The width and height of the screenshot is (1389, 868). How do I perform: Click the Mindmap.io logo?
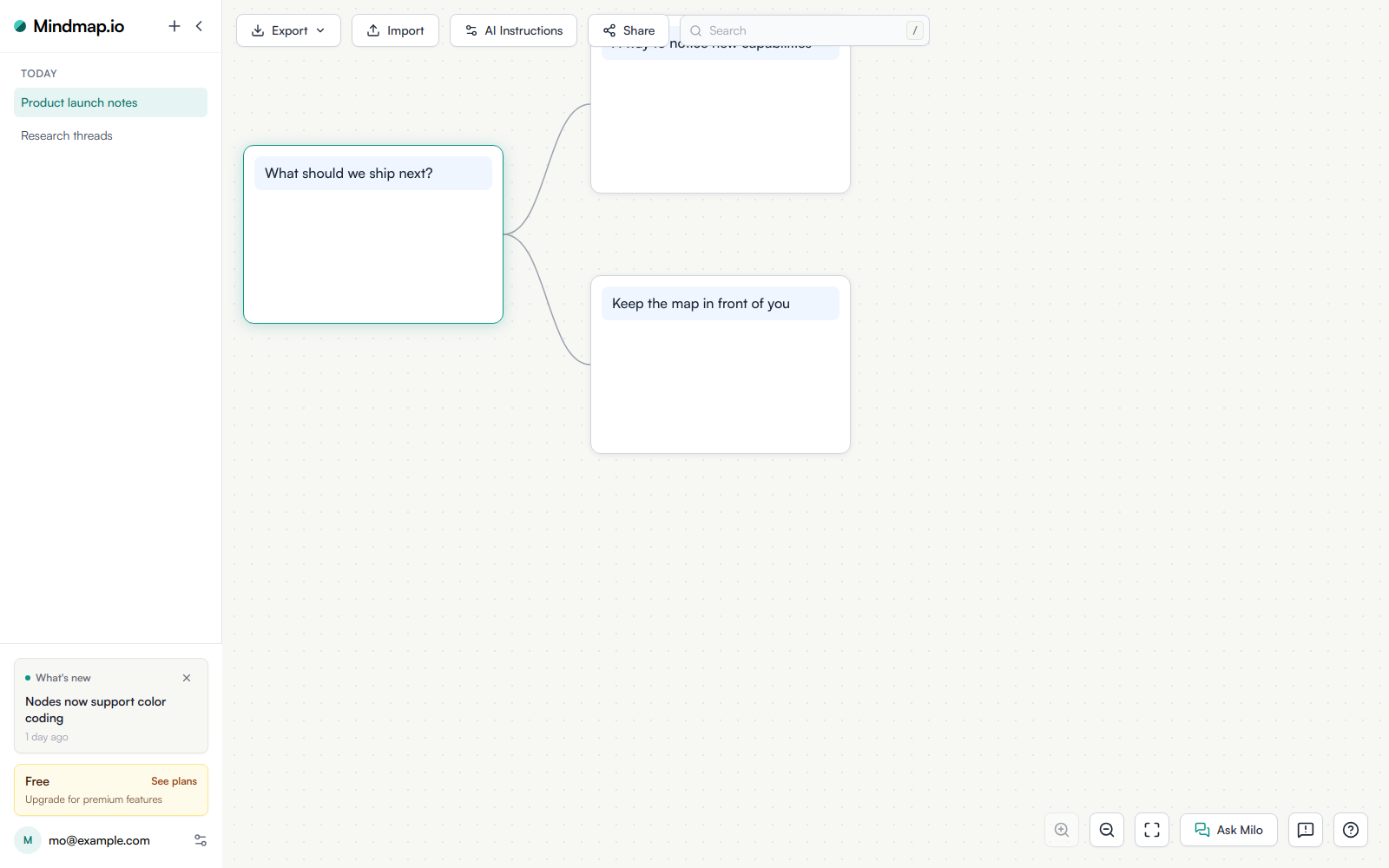coord(69,26)
